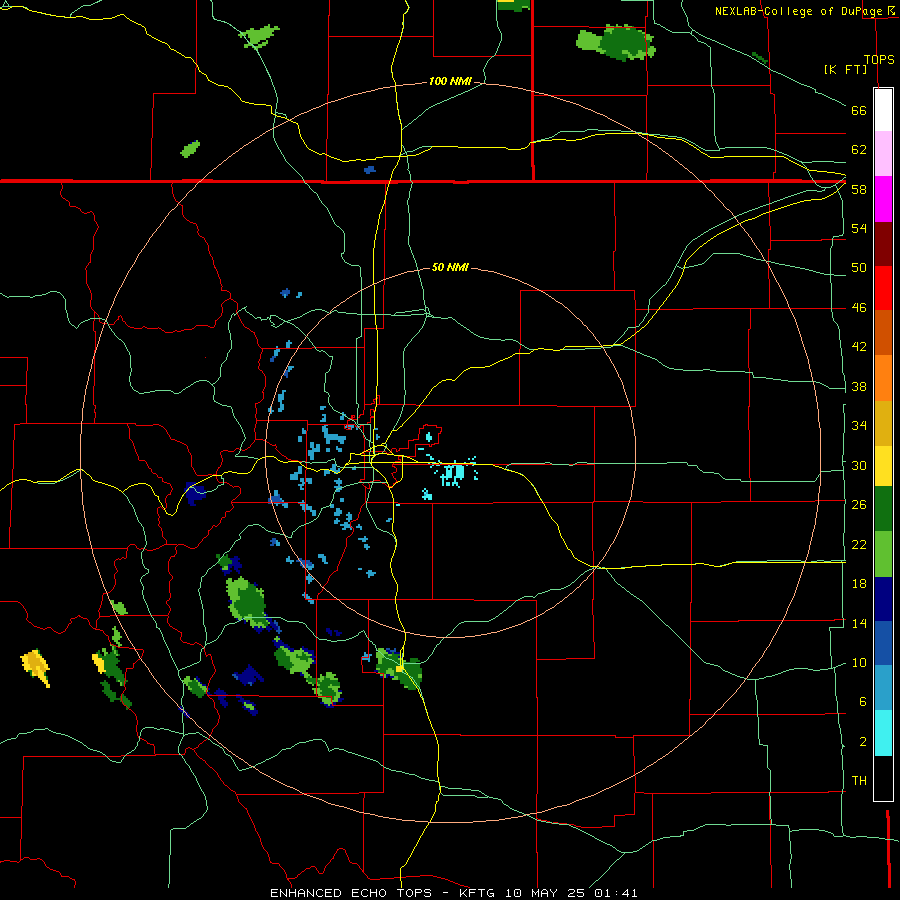This screenshot has width=900, height=900.
Task: Pick the bright red legend swatch
Action: (x=883, y=288)
